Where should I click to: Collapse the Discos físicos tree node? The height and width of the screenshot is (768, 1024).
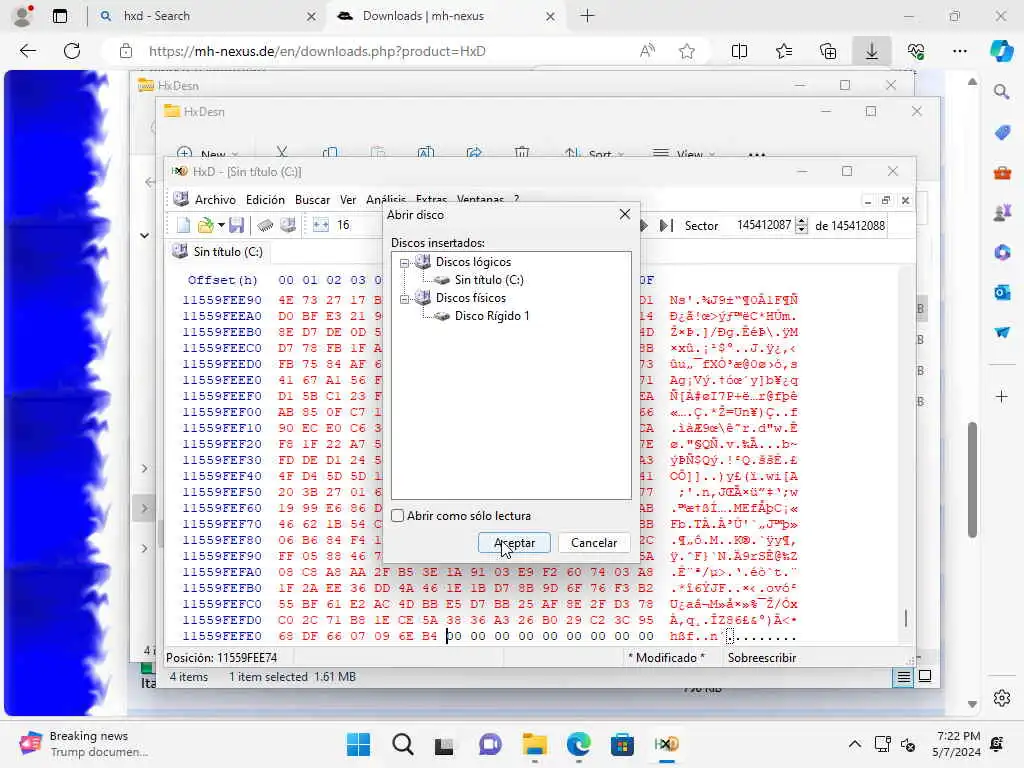[404, 299]
